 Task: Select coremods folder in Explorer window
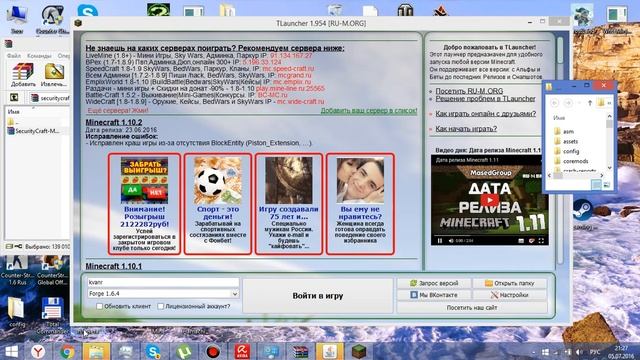click(571, 161)
